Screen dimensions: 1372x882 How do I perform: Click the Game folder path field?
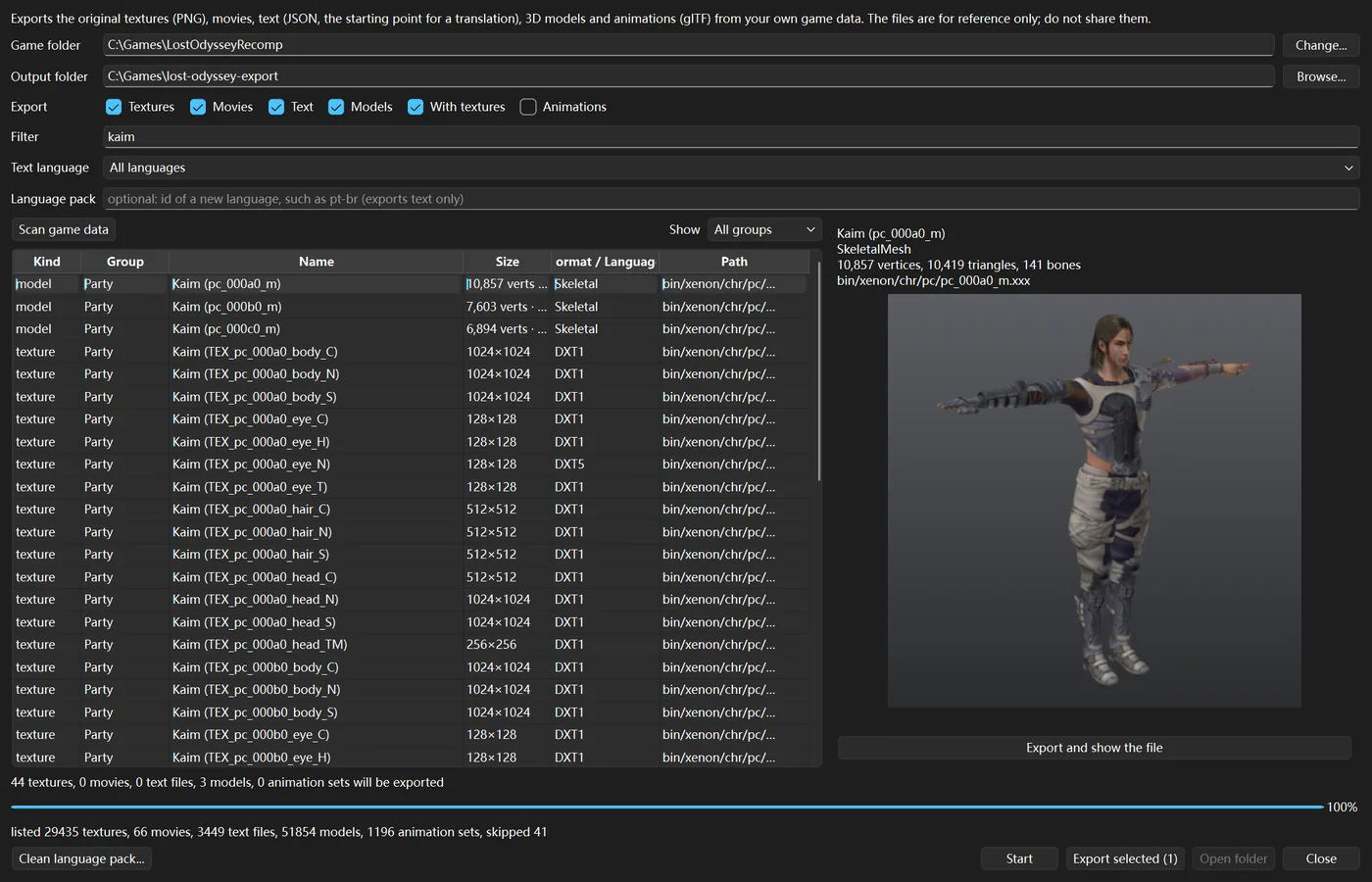tap(688, 45)
